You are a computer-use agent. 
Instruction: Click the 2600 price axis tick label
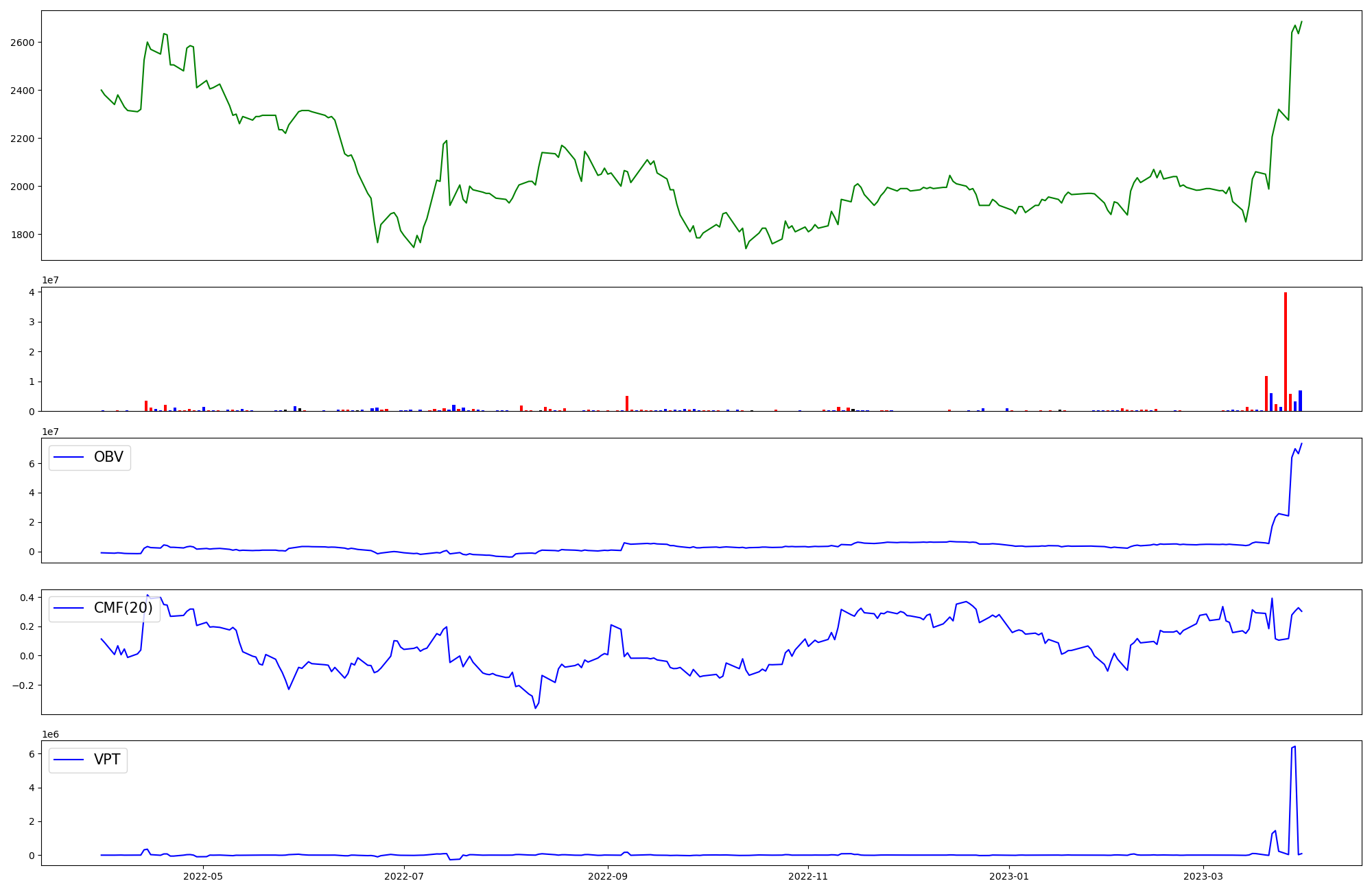coord(22,43)
